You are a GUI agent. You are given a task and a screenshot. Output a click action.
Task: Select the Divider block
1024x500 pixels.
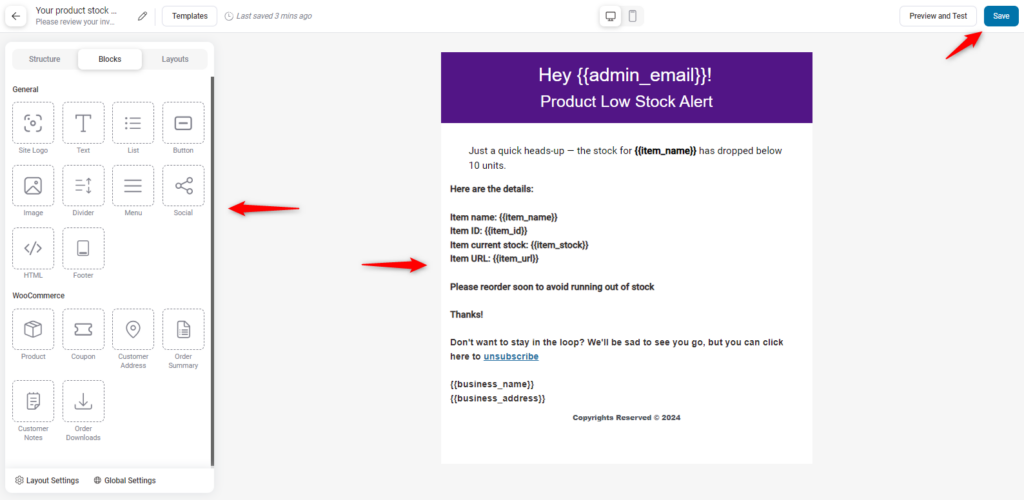(83, 185)
